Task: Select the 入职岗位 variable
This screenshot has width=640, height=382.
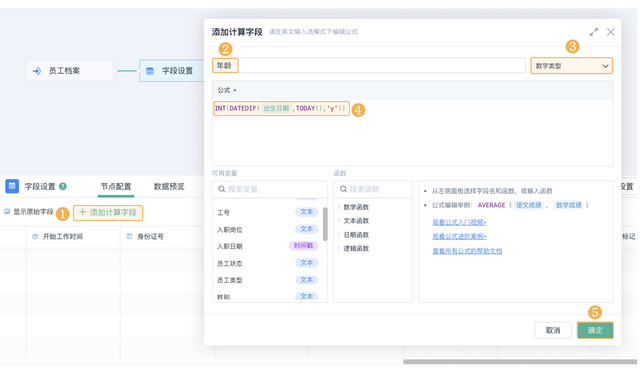Action: click(267, 229)
